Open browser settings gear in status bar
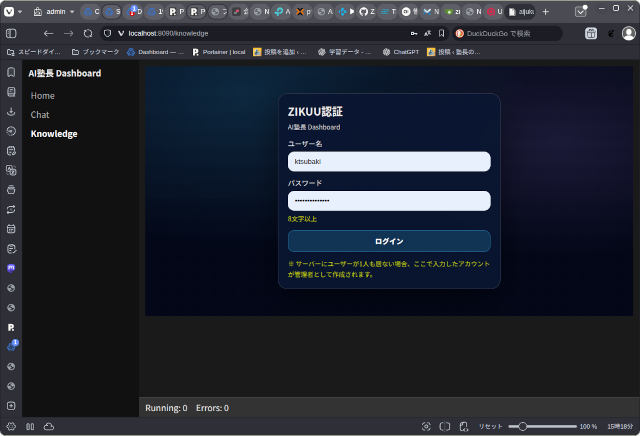 pos(11,426)
